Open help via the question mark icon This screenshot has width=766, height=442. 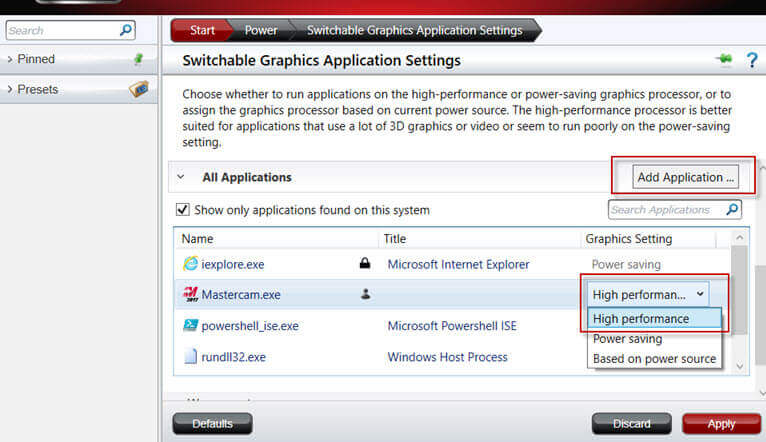[x=751, y=61]
